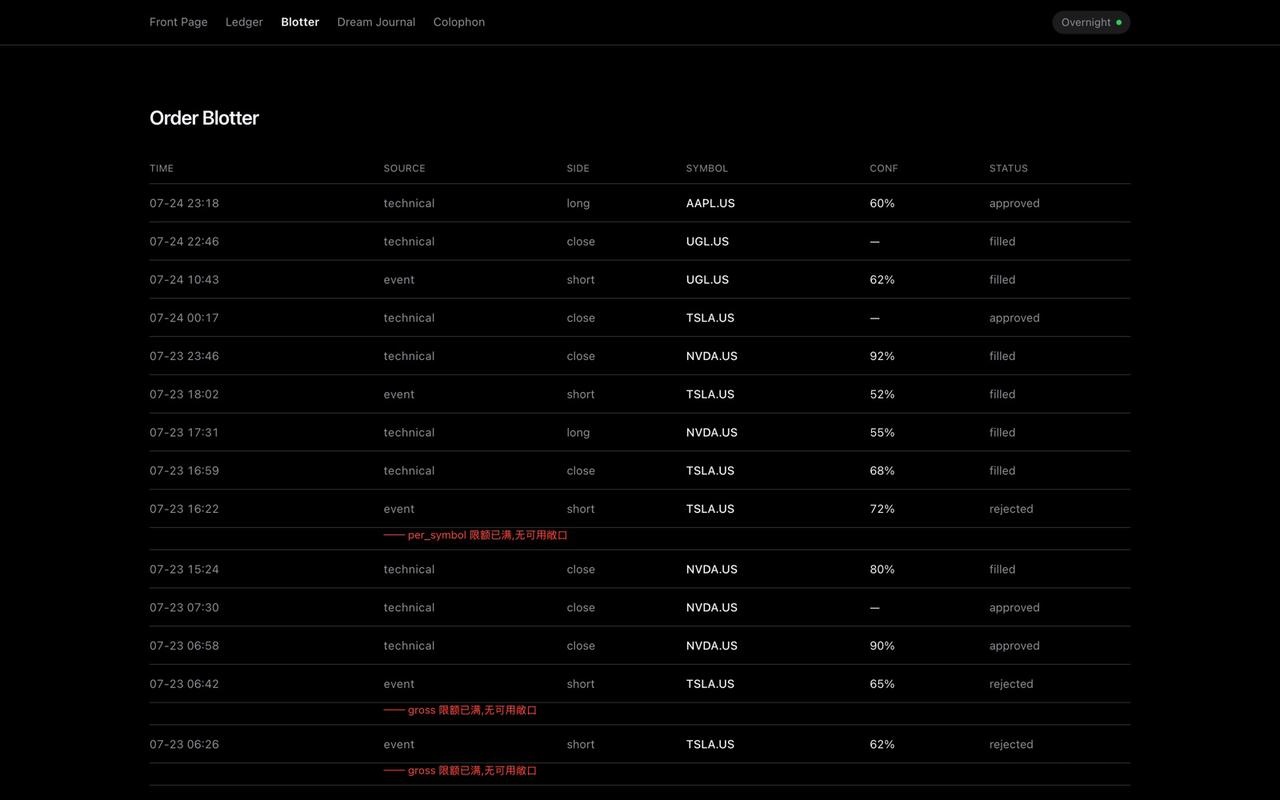Click the SYMBOL column header
This screenshot has width=1280, height=800.
(707, 168)
